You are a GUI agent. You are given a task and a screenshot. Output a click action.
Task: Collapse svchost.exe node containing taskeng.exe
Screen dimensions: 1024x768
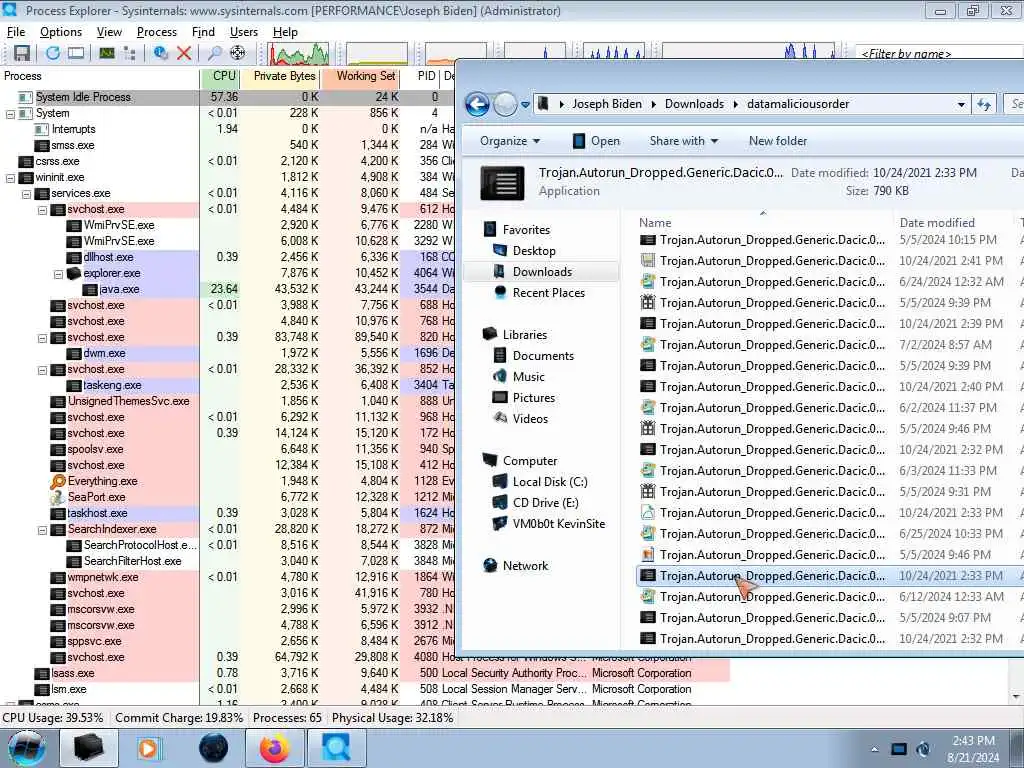pos(42,370)
